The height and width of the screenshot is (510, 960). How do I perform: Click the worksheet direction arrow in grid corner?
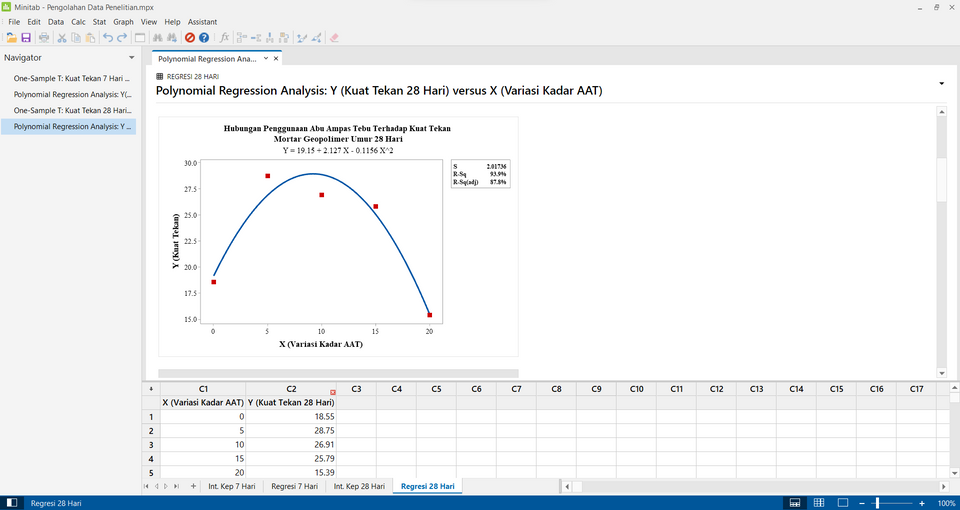tap(151, 389)
